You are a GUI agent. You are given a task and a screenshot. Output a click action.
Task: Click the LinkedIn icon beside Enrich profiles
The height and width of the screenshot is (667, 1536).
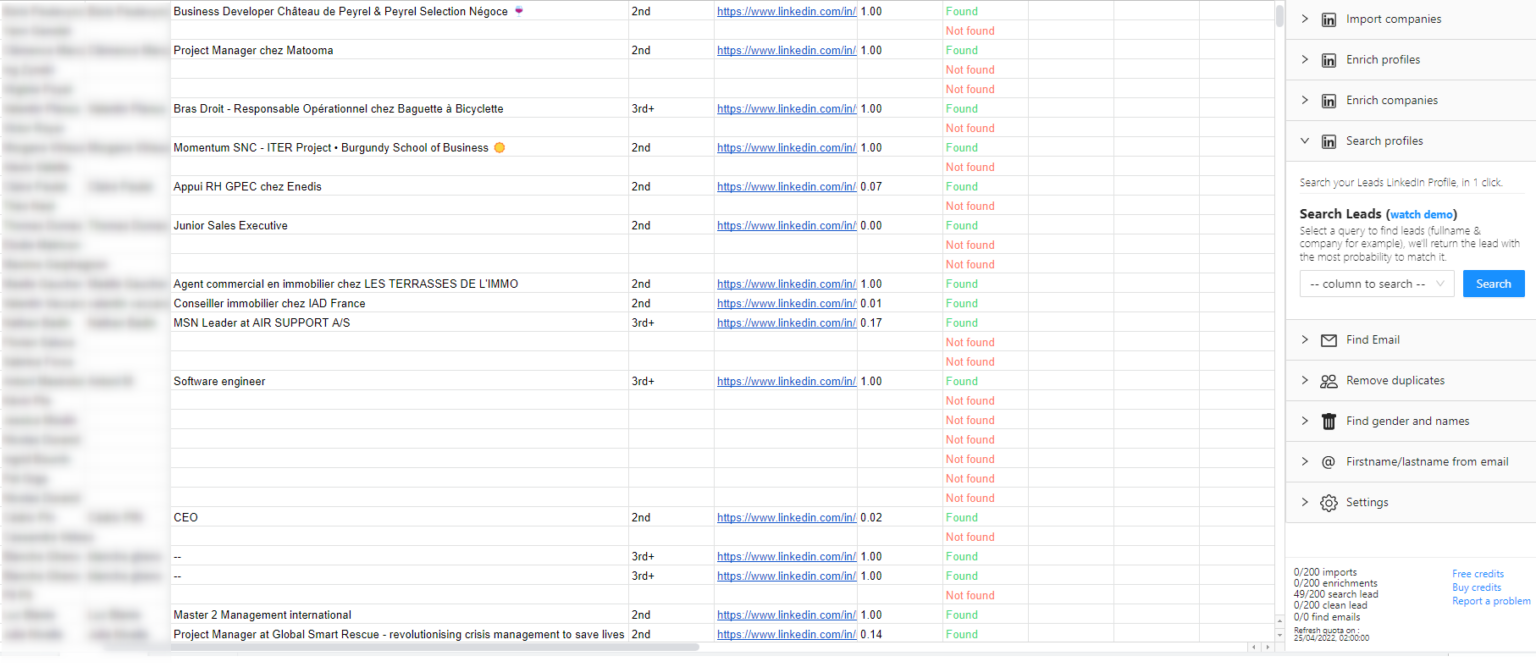(1329, 60)
